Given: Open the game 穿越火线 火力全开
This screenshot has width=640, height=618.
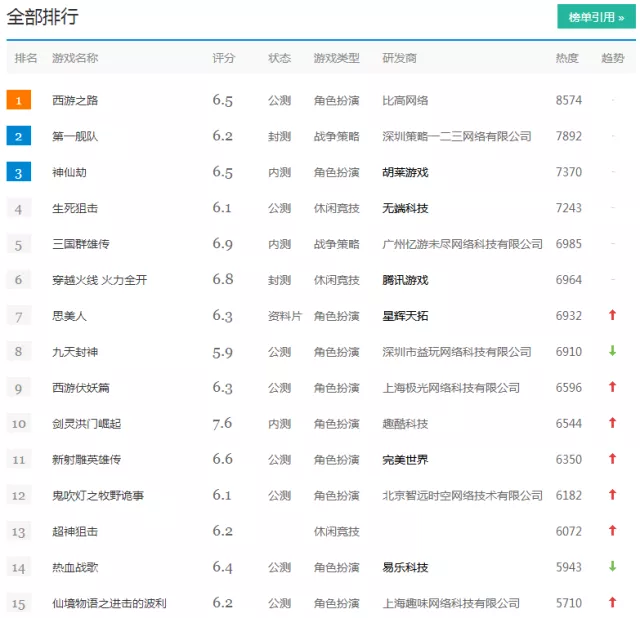Looking at the screenshot, I should 100,280.
